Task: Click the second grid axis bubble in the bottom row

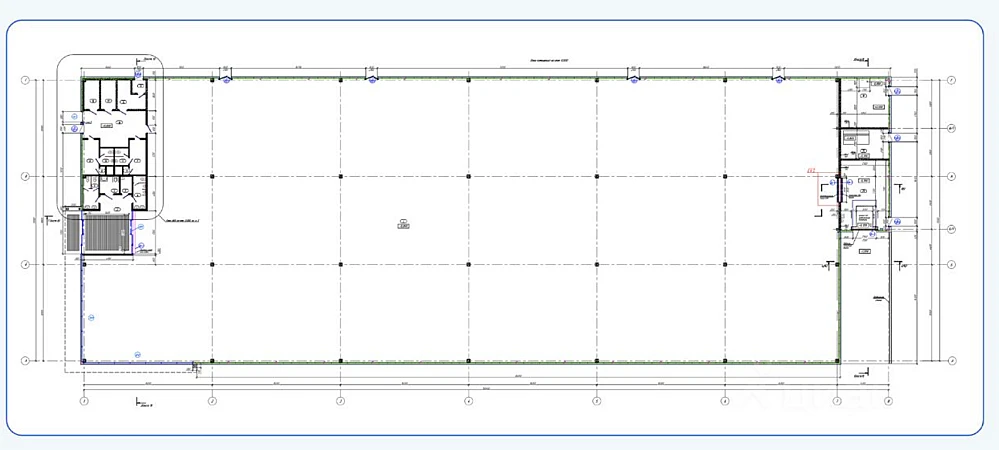Action: point(212,401)
